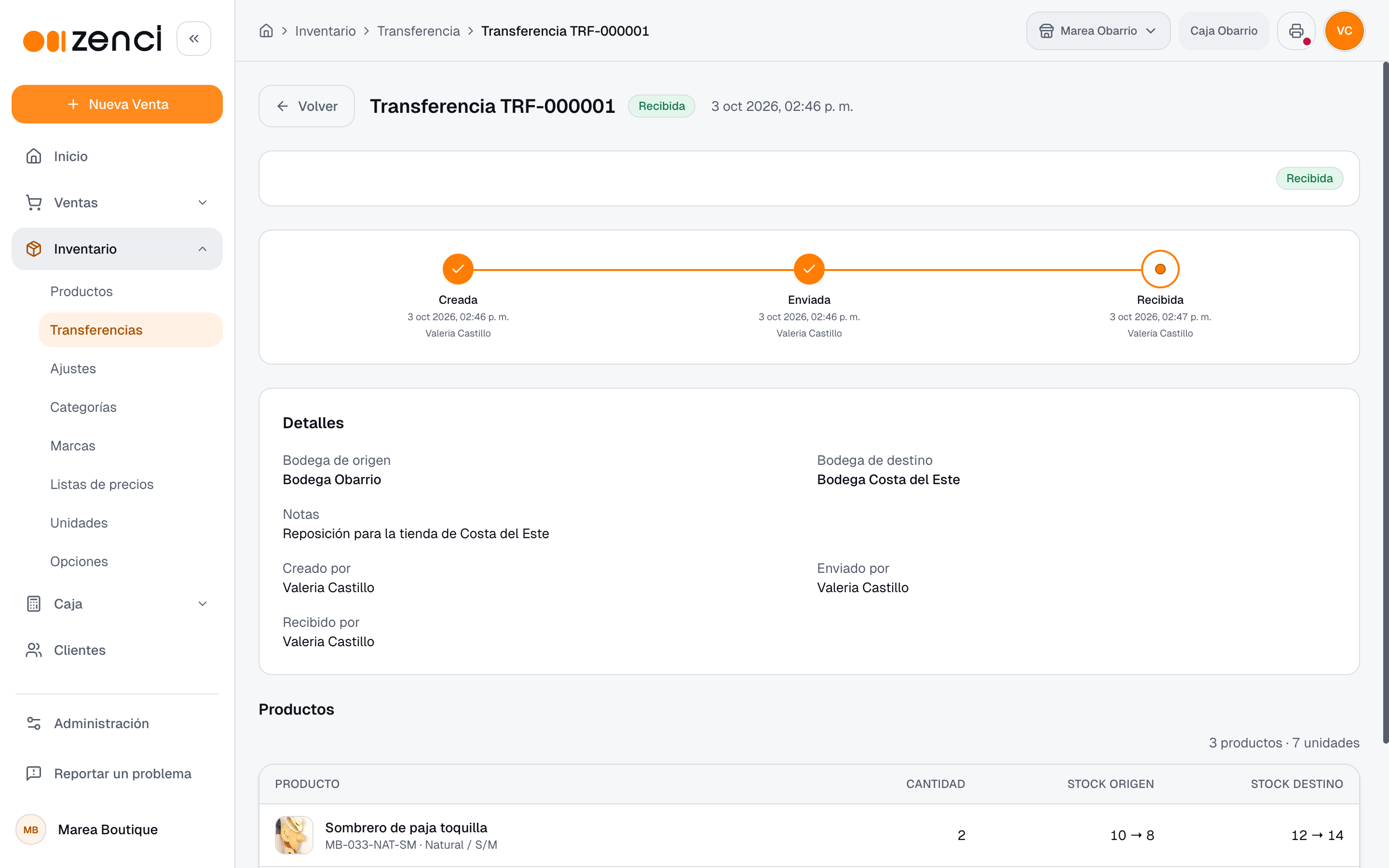Viewport: 1389px width, 868px height.
Task: Open the Ajustes inventory page
Action: click(x=73, y=368)
